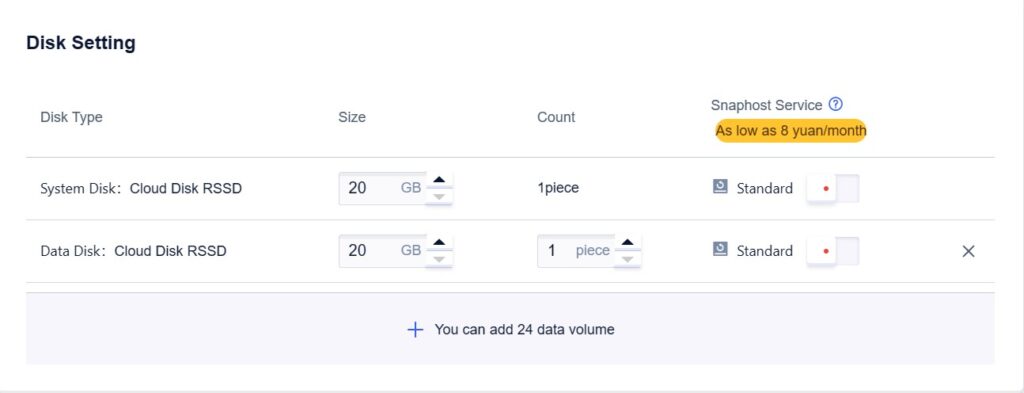The height and width of the screenshot is (393, 1024).
Task: Toggle System Disk Standard snapshot switch
Action: point(833,189)
